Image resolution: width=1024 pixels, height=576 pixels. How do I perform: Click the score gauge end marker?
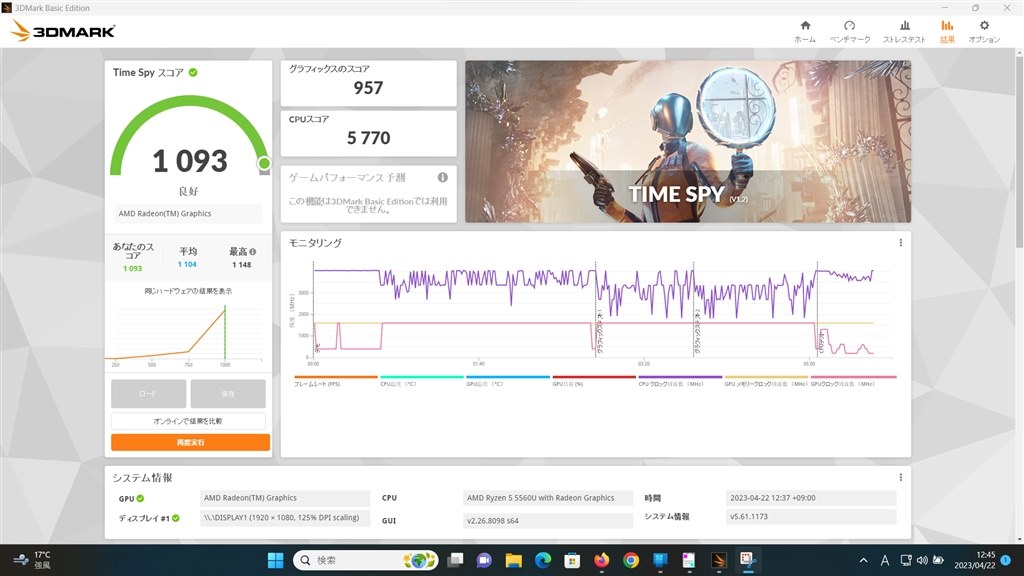point(264,163)
